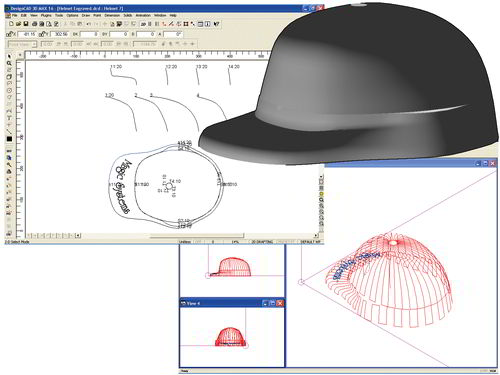Viewport: 500px width, 375px height.
Task: Open the File menu
Action: coord(15,15)
